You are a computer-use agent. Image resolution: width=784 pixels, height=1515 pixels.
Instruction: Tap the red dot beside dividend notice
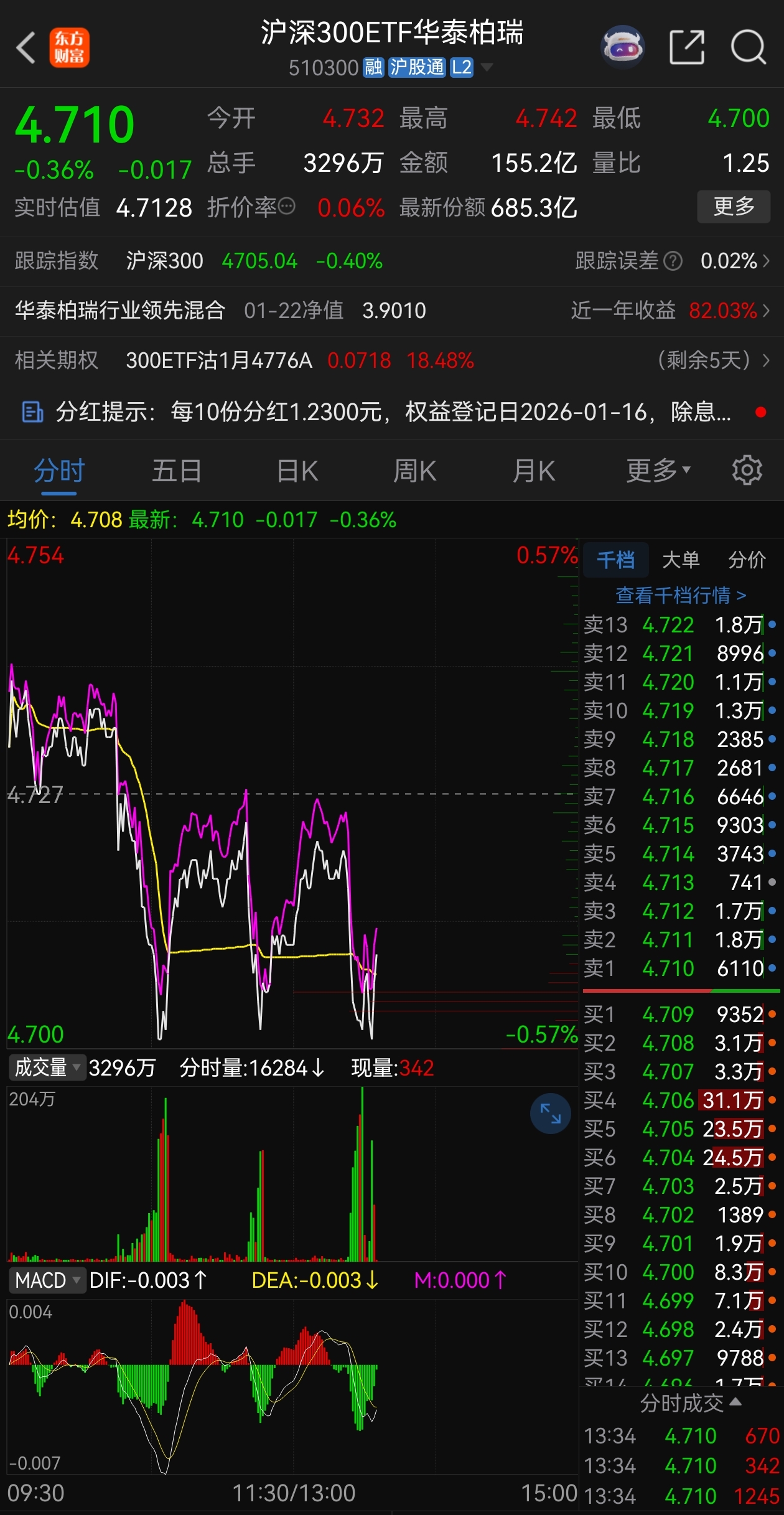tap(760, 412)
